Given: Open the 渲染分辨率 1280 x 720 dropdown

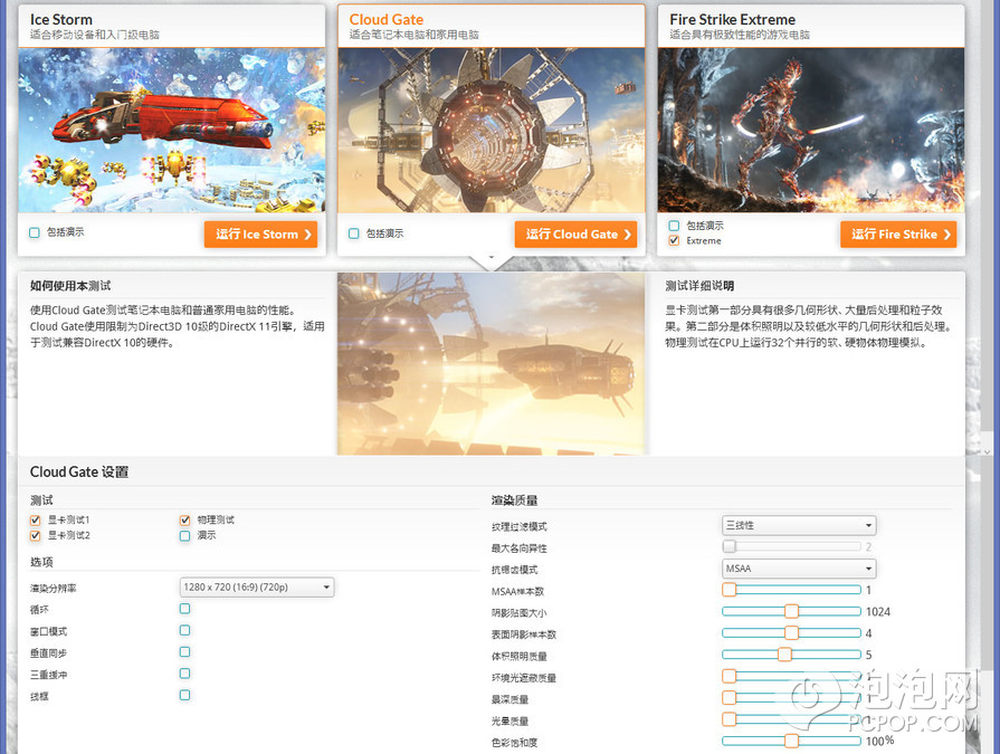Looking at the screenshot, I should point(256,587).
